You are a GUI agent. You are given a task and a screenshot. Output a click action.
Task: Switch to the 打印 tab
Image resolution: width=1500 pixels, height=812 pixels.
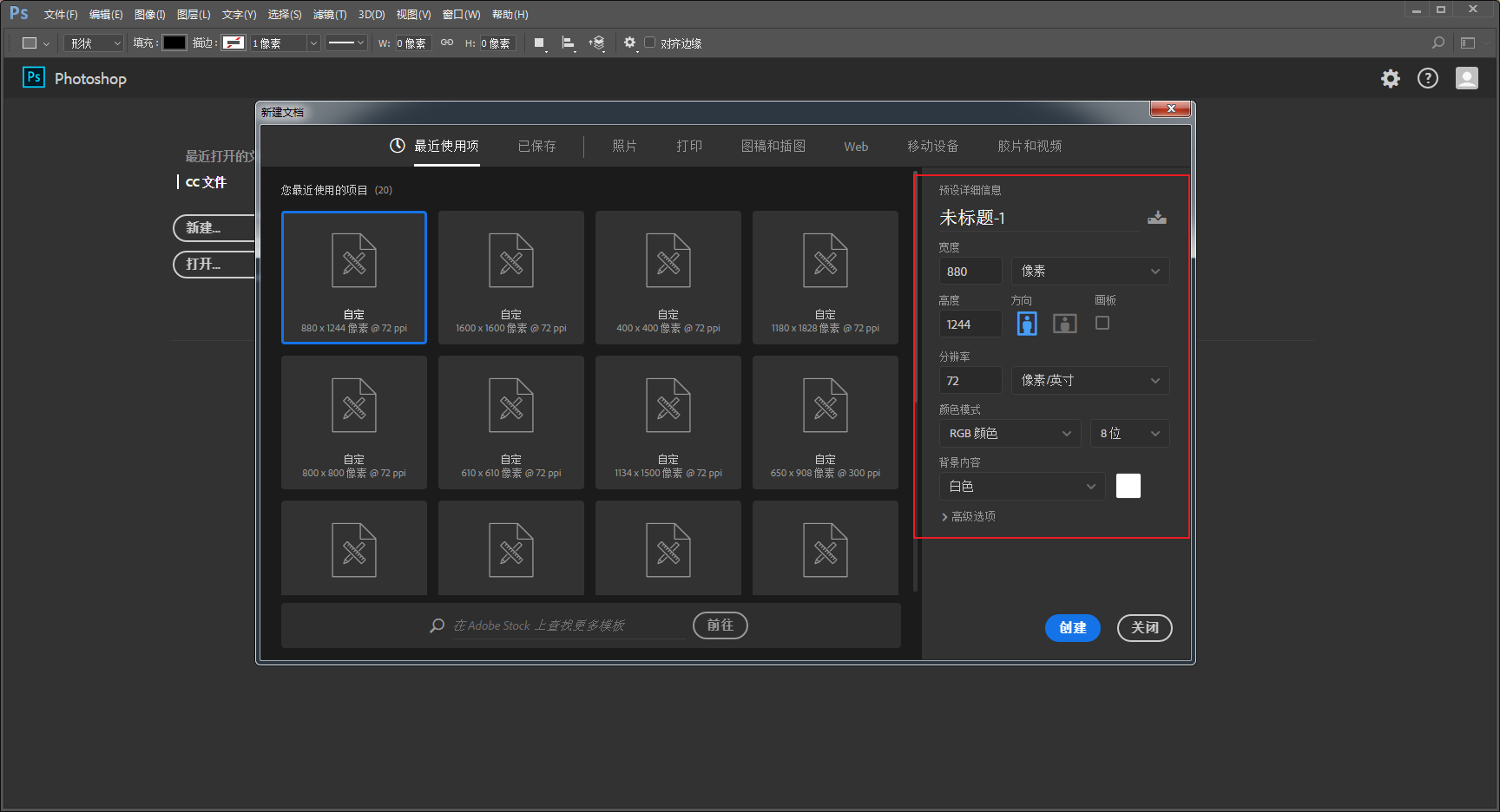pos(689,146)
